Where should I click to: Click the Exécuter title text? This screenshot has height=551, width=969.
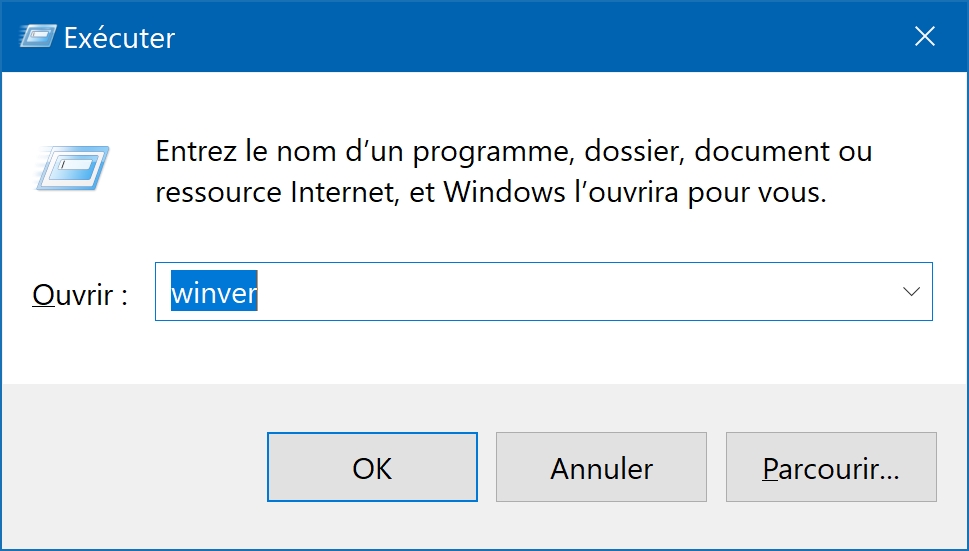[x=119, y=38]
